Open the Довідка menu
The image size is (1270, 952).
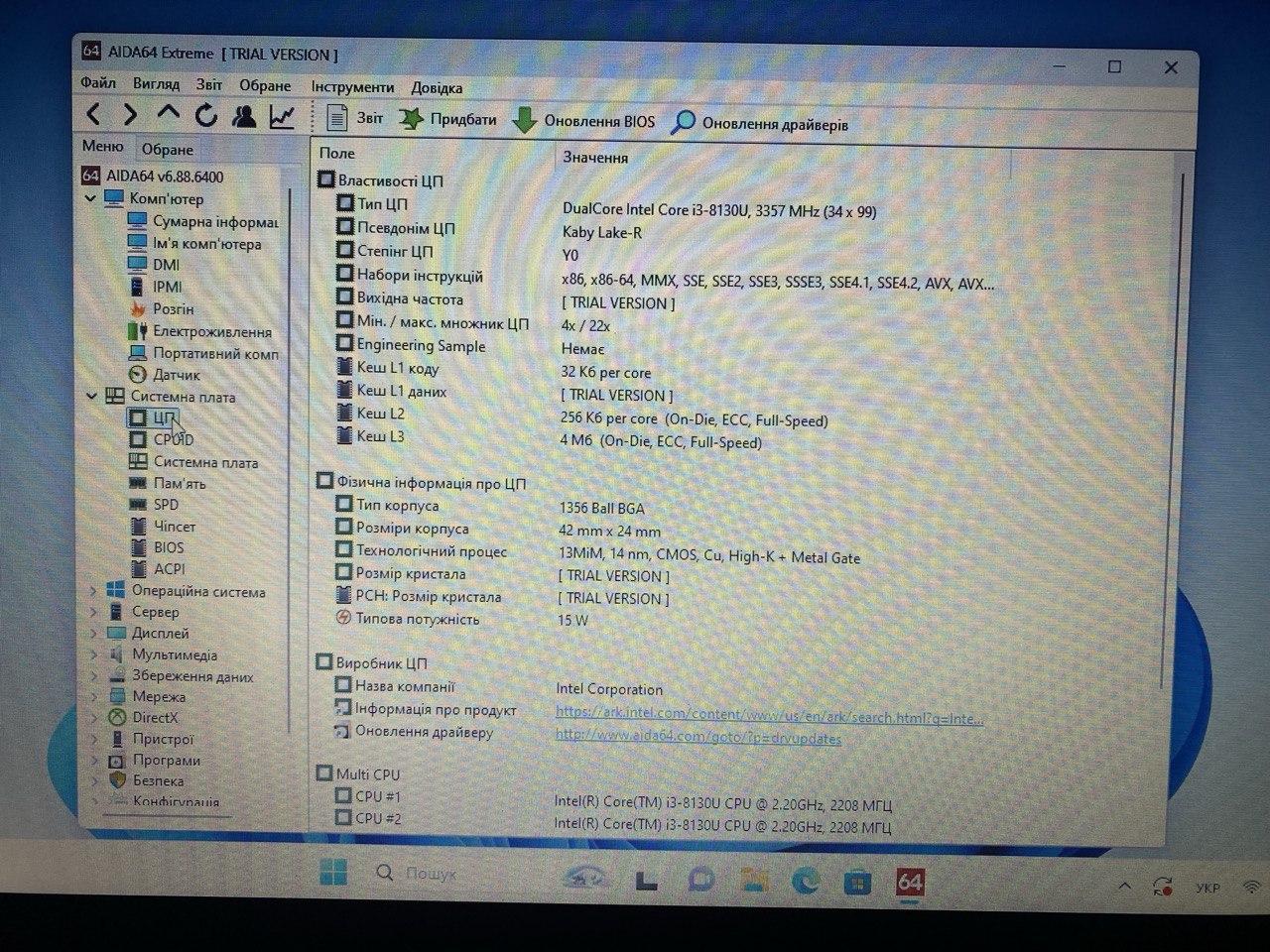437,88
